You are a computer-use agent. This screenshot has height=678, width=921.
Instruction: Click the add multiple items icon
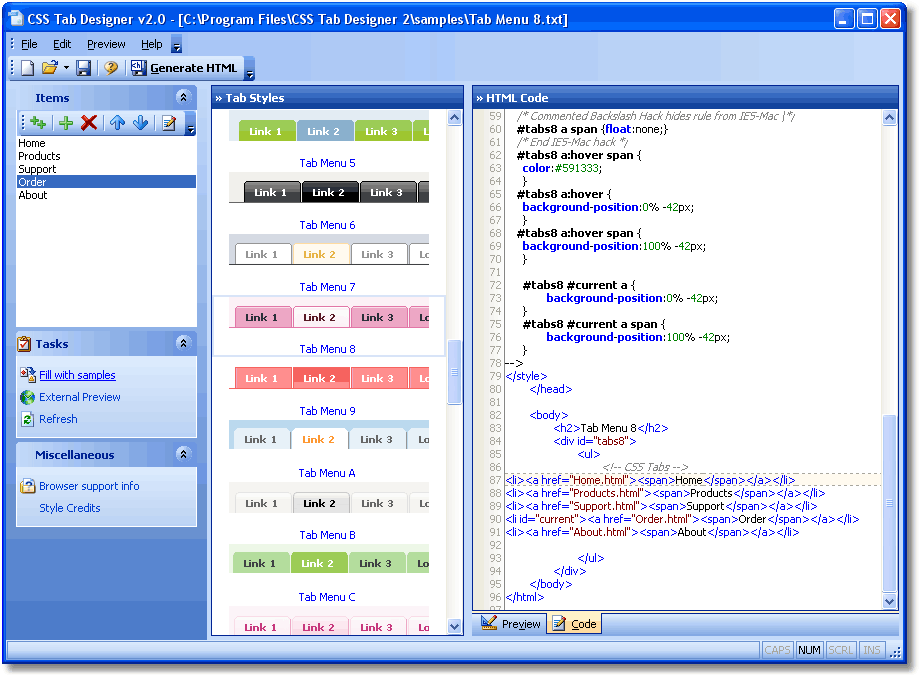coord(38,123)
